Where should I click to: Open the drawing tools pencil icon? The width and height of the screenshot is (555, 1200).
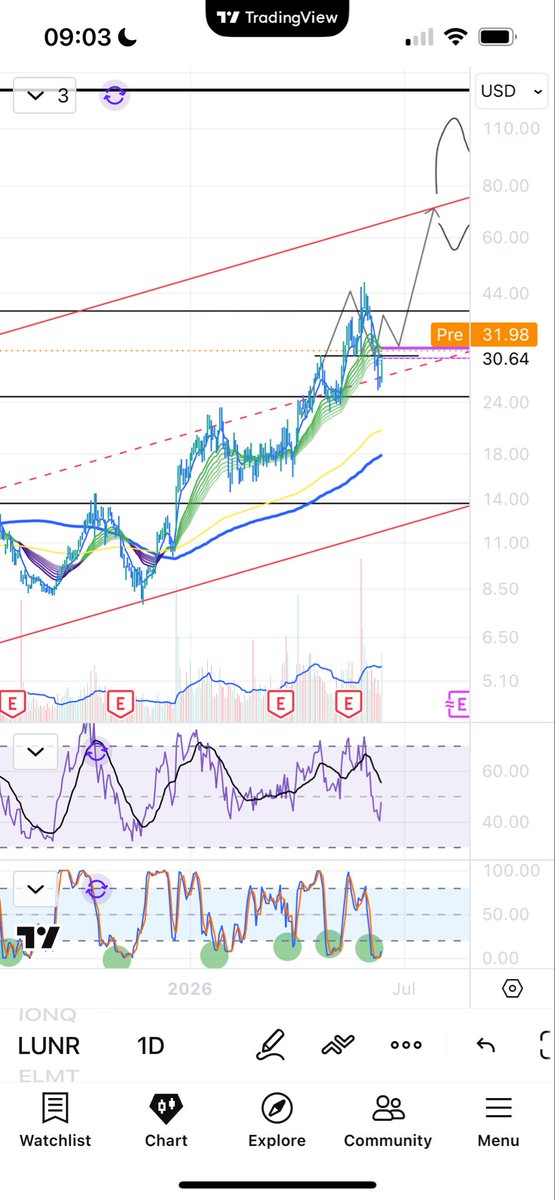coord(271,1046)
